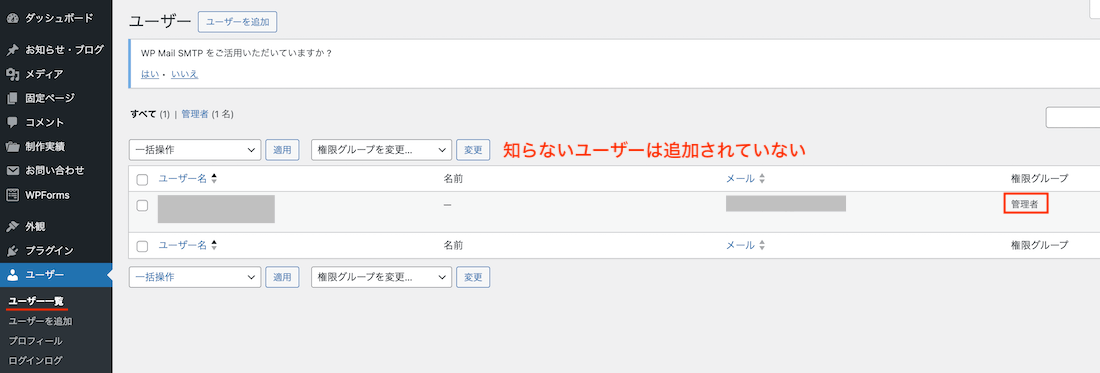1100x373 pixels.
Task: Open the bottom 権限グループを変更 dropdown
Action: tap(382, 277)
